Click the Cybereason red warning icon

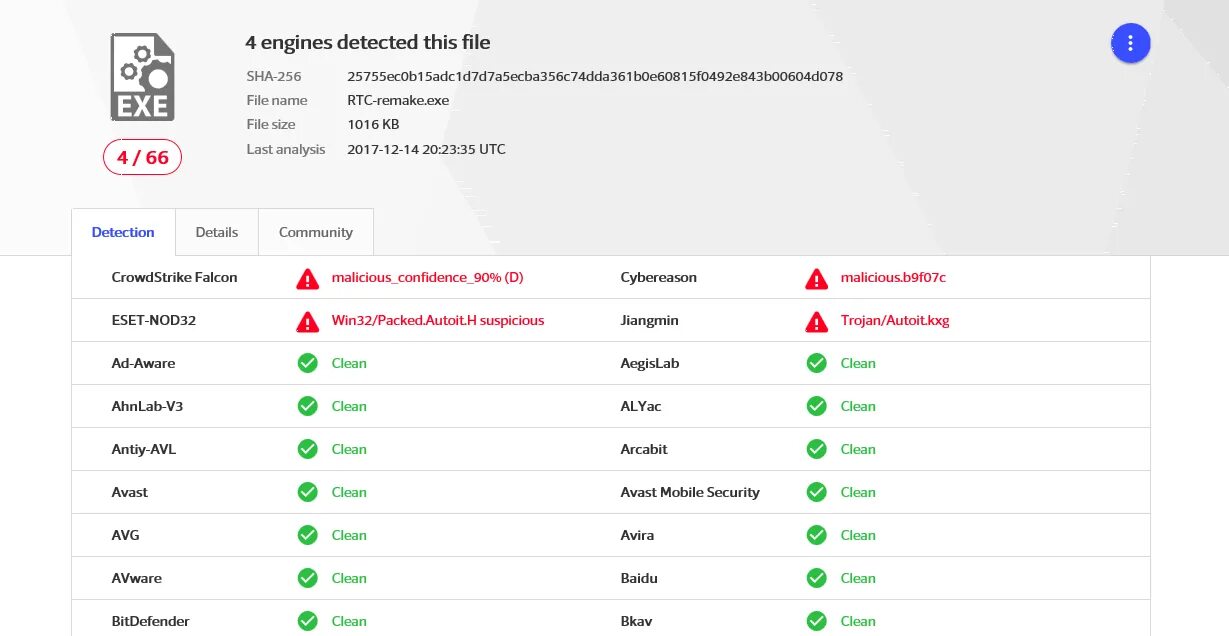tap(816, 278)
